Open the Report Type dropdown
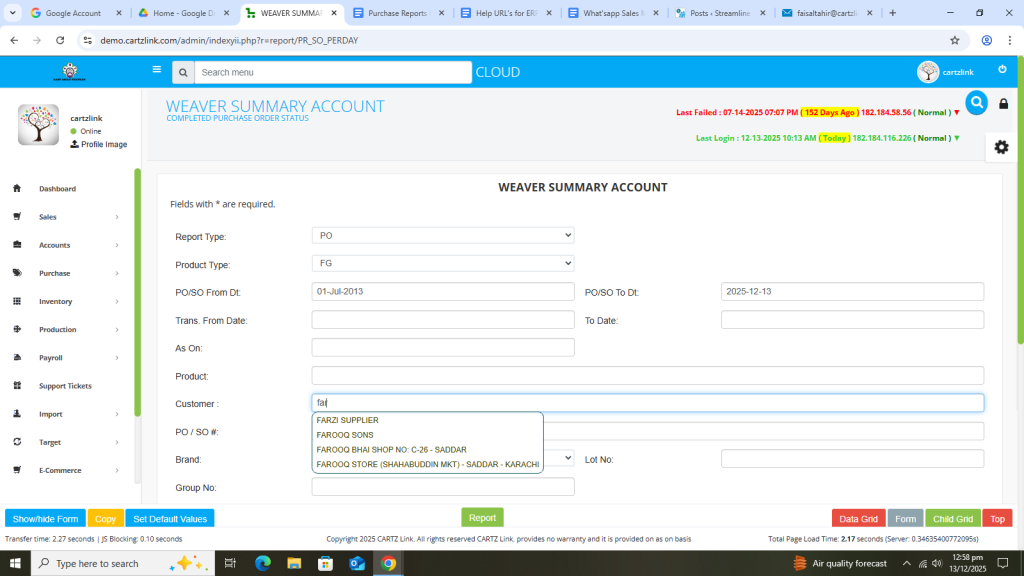 click(443, 236)
